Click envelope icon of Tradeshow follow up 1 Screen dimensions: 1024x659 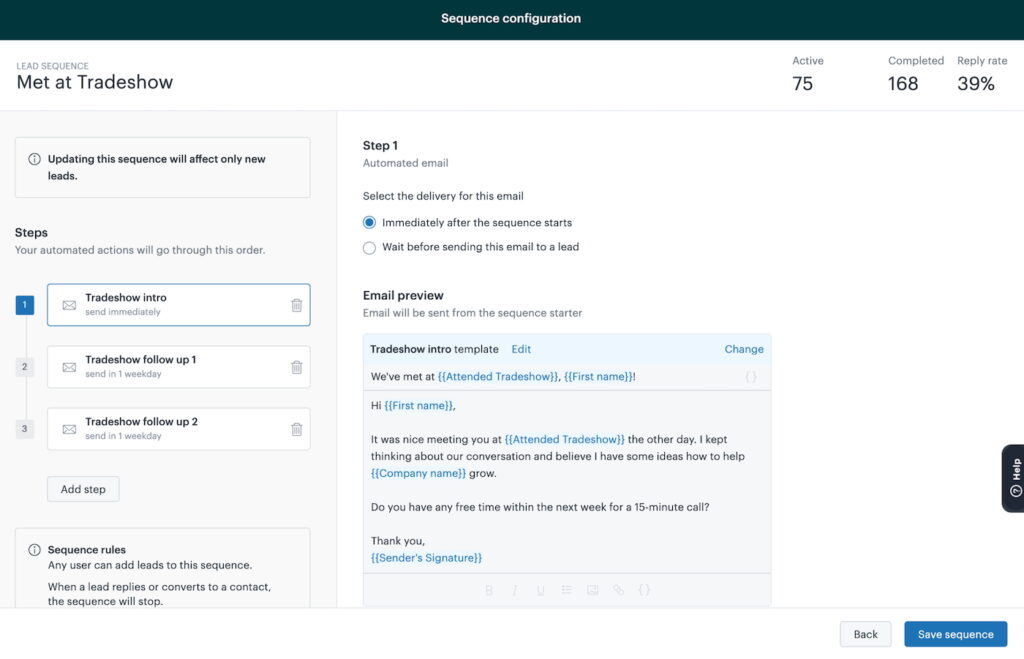(x=69, y=367)
